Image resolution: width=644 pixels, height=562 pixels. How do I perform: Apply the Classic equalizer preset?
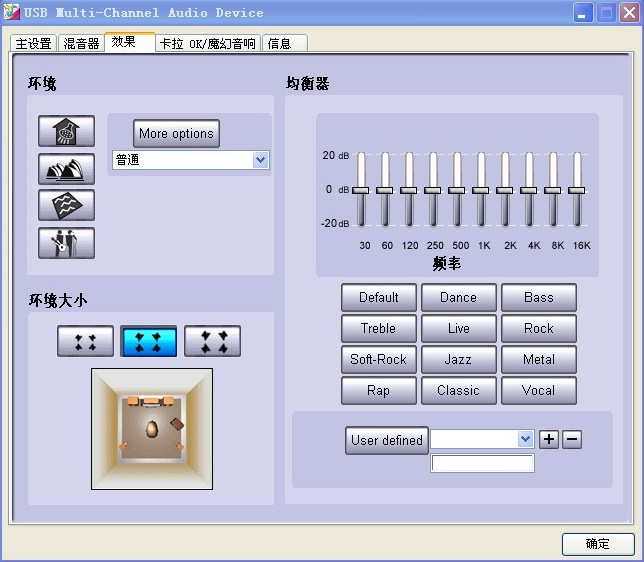tap(459, 390)
